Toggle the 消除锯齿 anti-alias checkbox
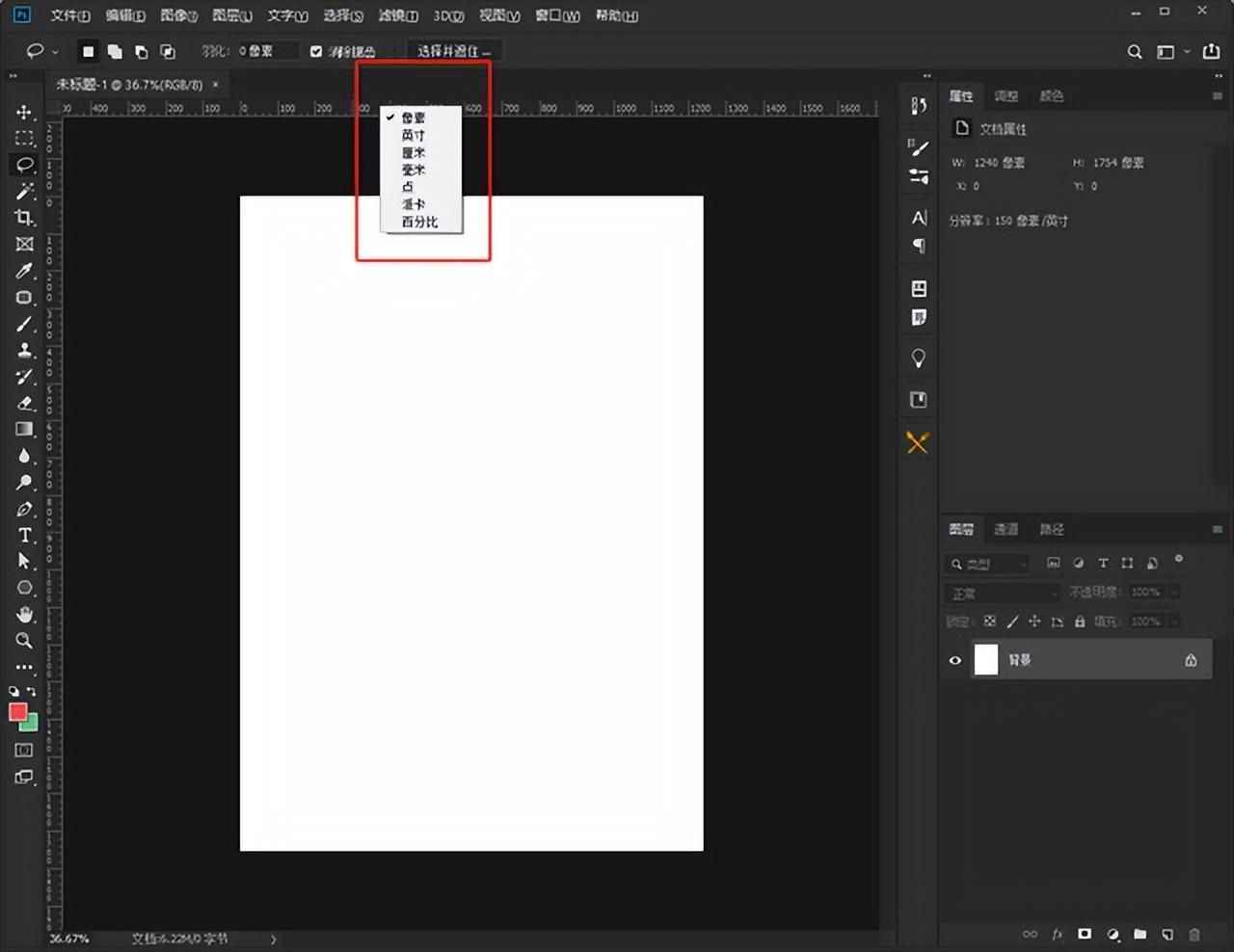This screenshot has width=1234, height=952. click(316, 51)
